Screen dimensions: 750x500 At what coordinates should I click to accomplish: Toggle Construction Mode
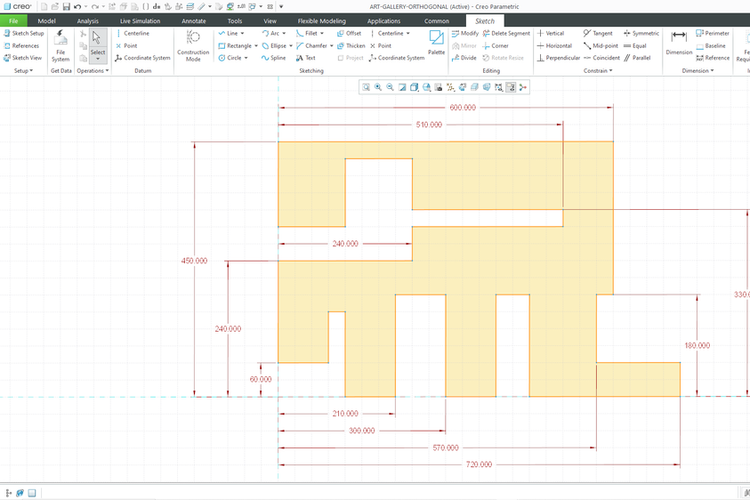click(193, 46)
